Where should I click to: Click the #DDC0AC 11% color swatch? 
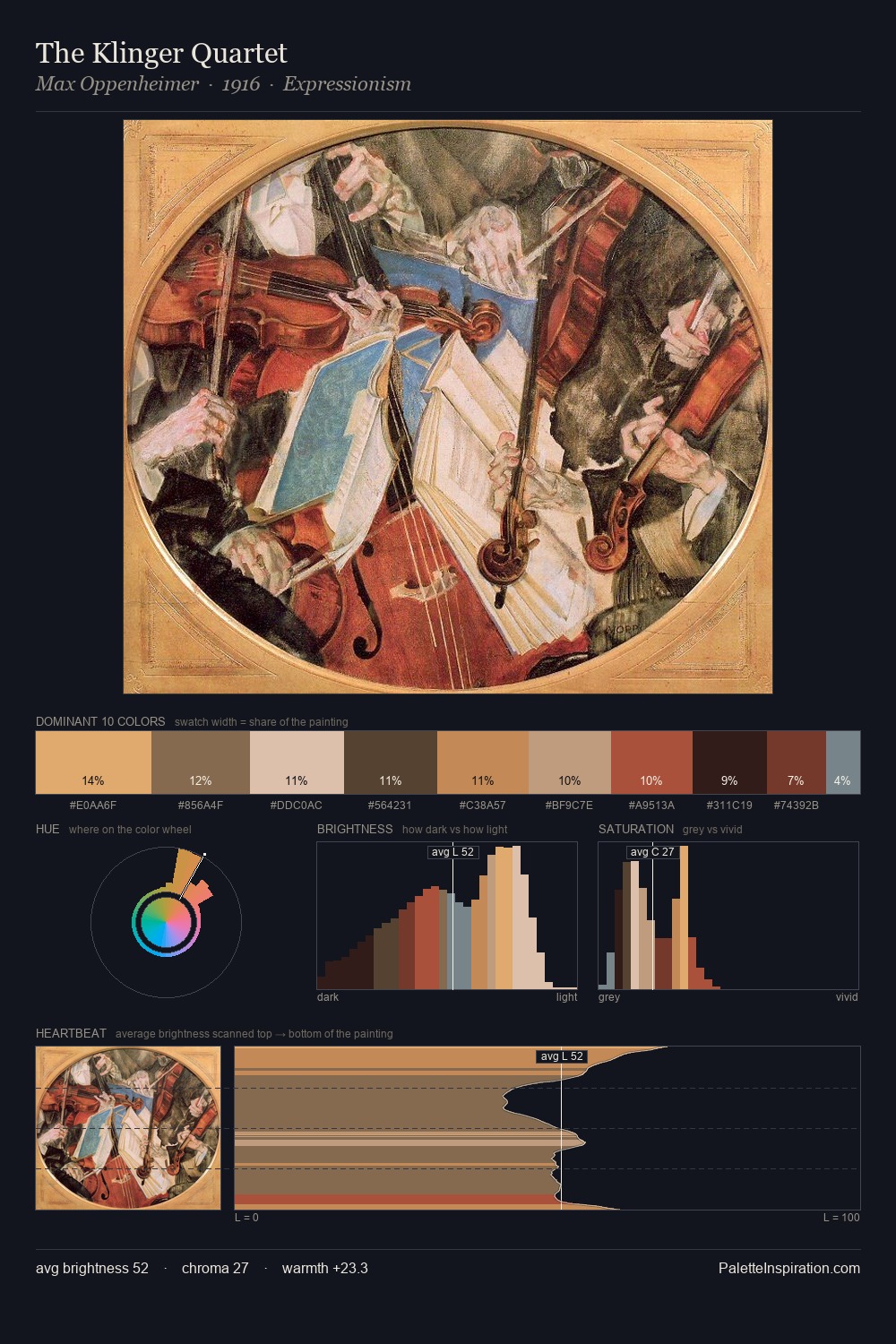297,762
